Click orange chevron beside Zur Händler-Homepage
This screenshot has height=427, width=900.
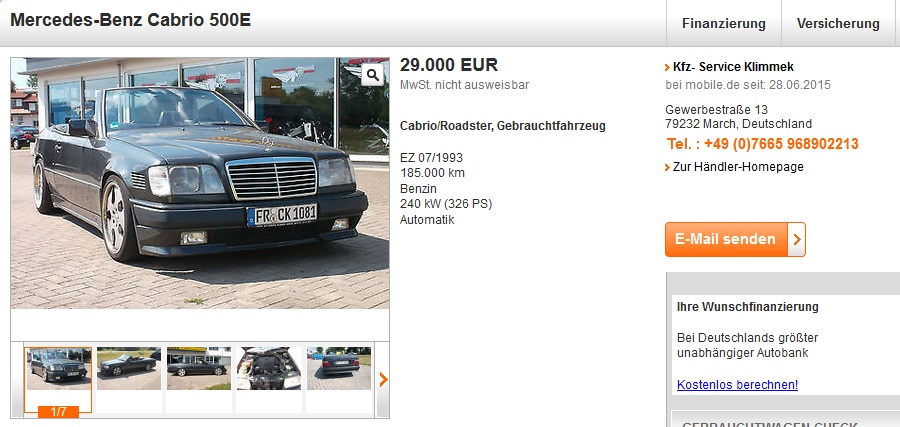point(668,168)
